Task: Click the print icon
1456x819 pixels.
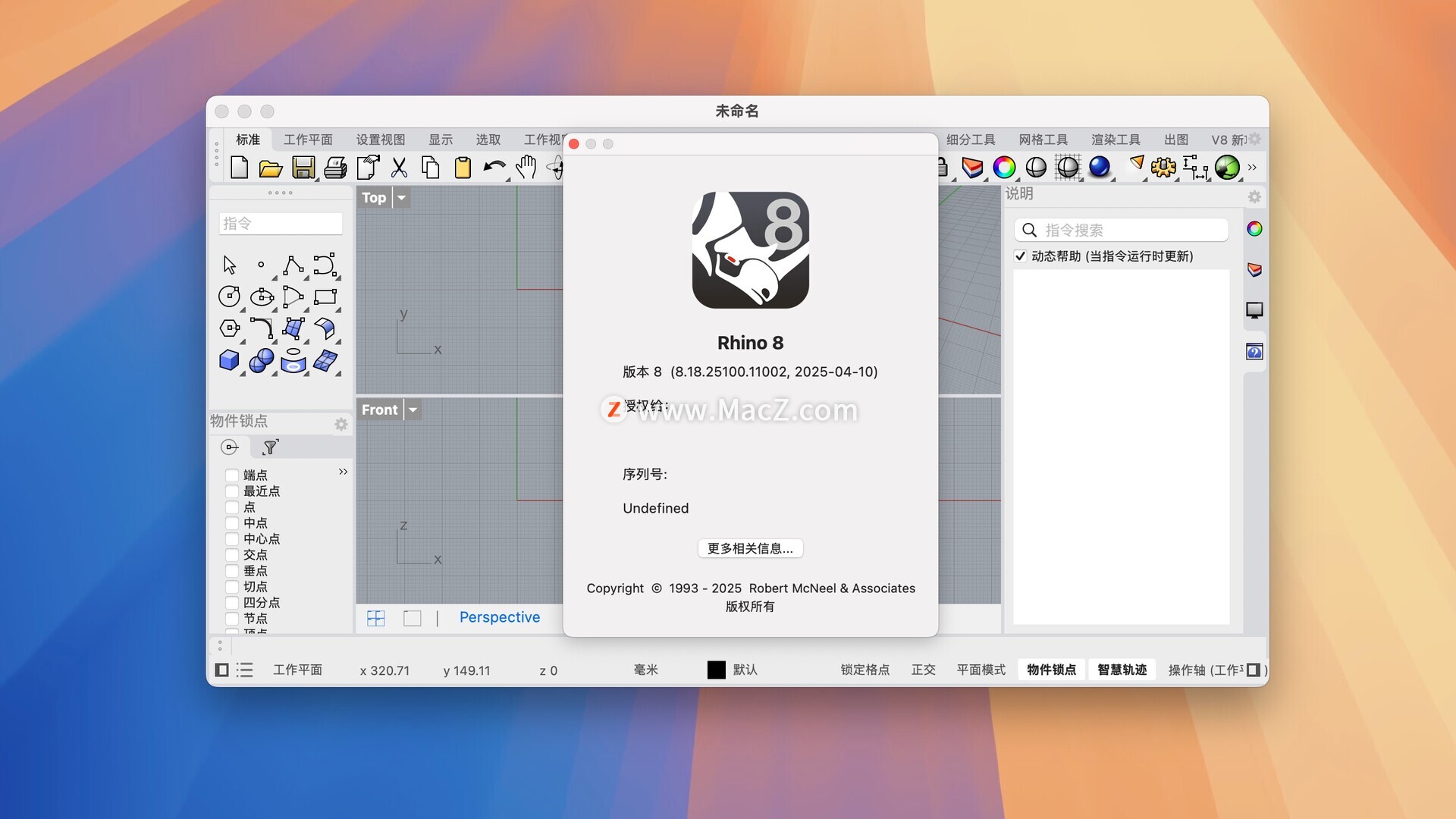Action: [335, 168]
